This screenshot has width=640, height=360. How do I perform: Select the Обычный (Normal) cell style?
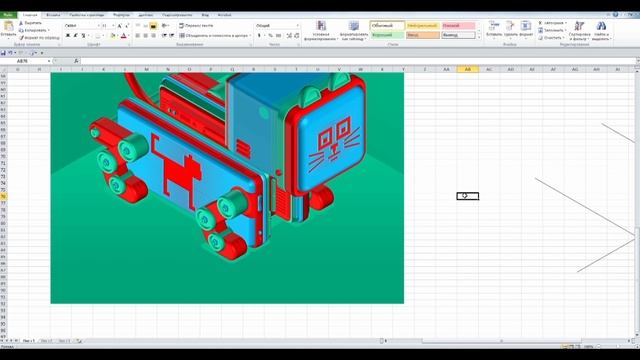(387, 26)
